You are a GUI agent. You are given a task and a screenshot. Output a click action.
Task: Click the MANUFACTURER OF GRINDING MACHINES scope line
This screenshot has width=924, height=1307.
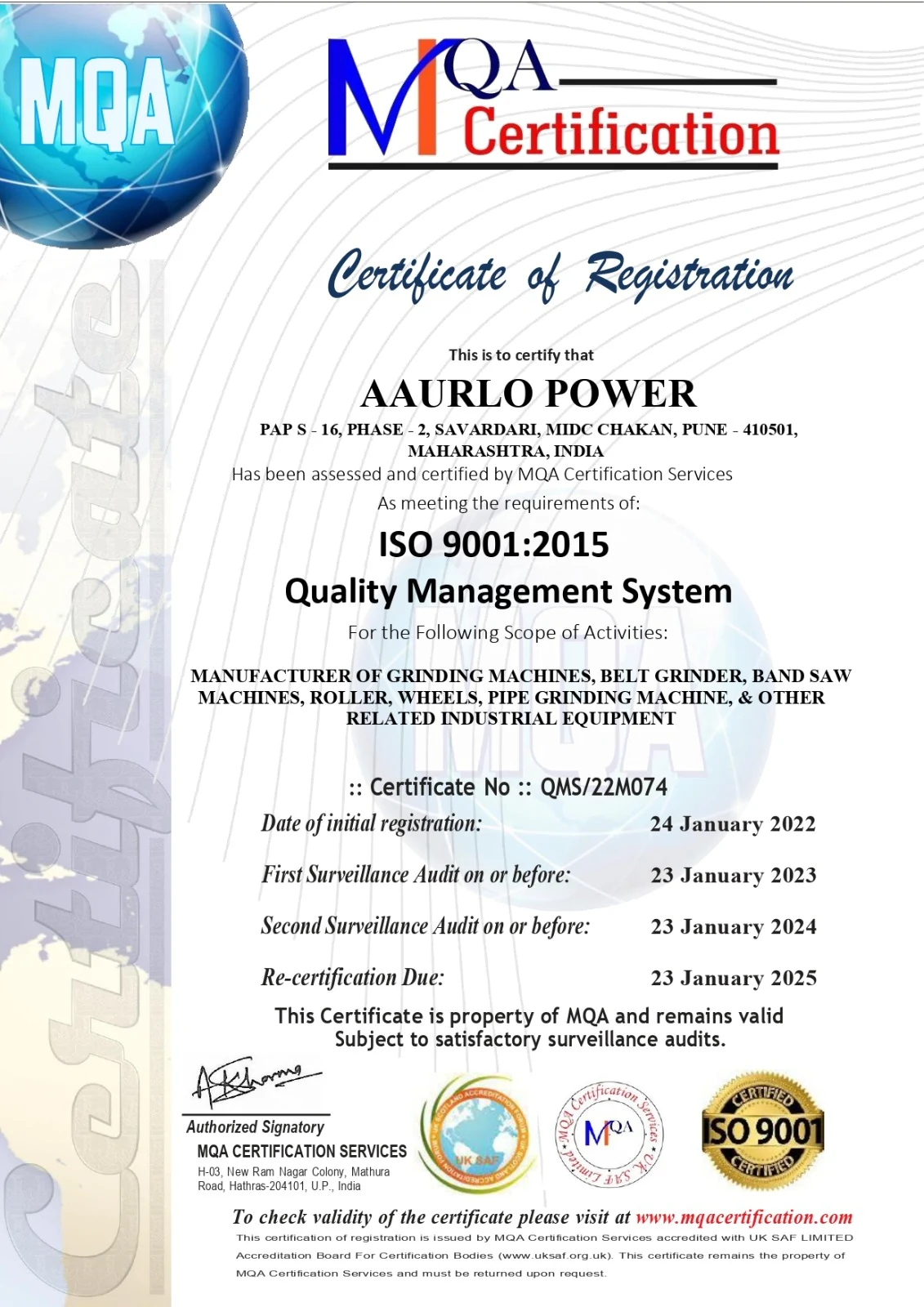521,676
